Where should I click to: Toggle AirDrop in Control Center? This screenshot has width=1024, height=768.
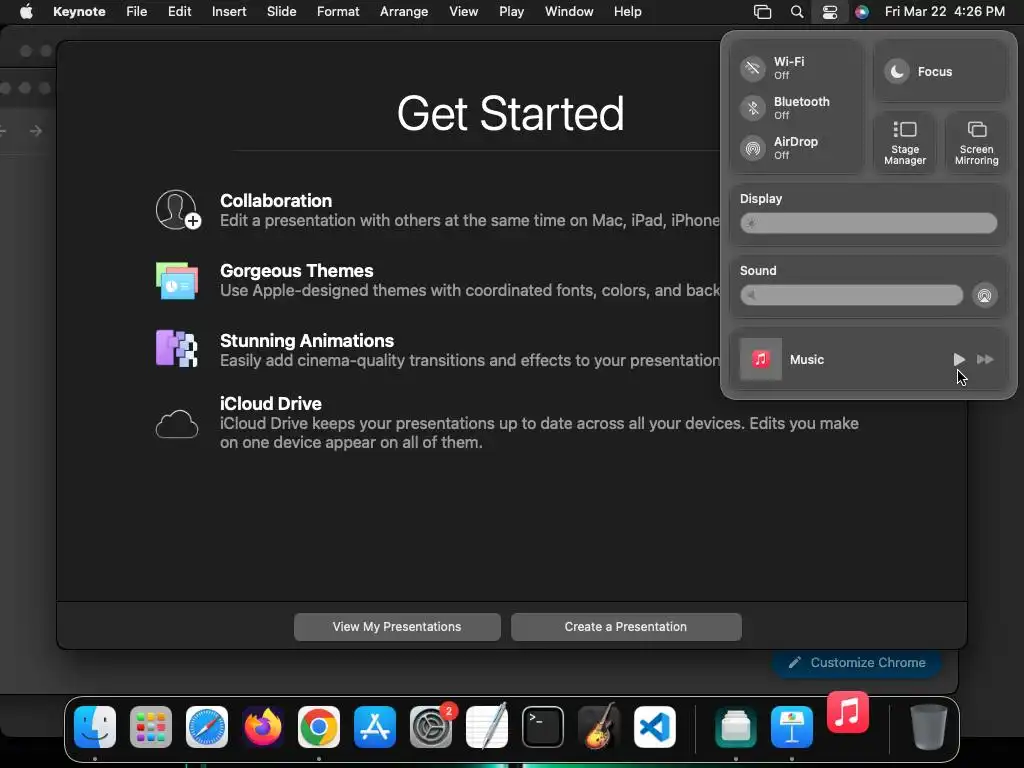click(x=753, y=148)
